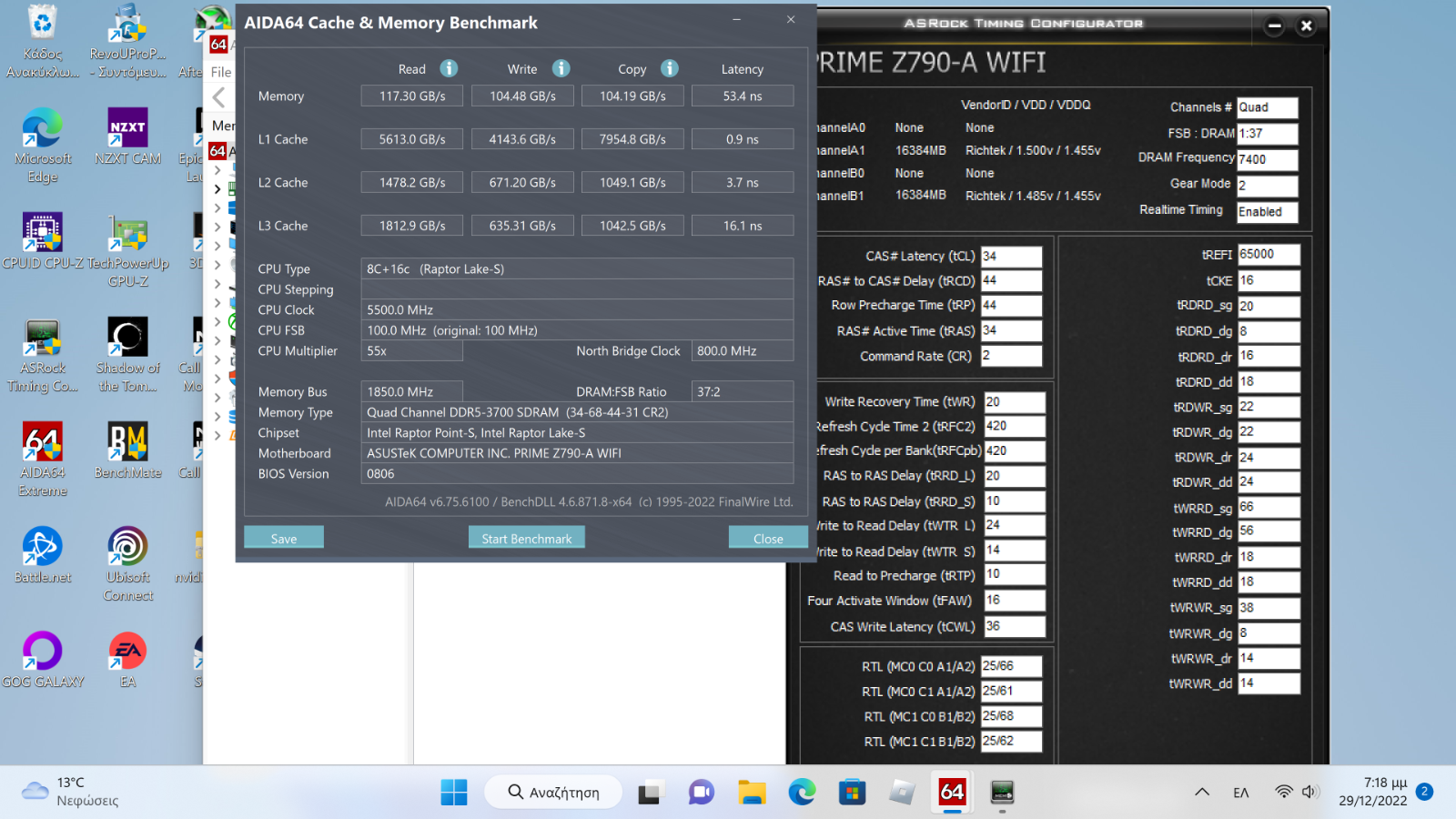1456x819 pixels.
Task: Click the DRAM Frequency field showing 7400
Action: [1268, 159]
